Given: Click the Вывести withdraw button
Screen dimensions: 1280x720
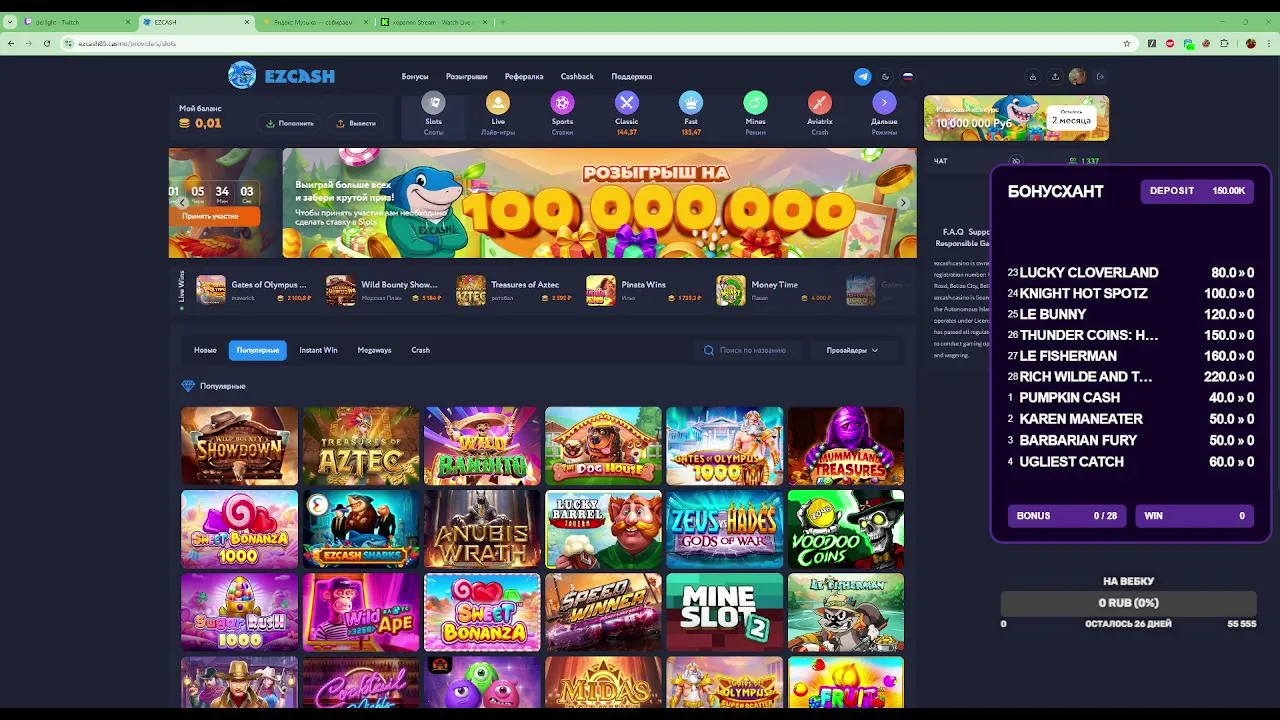Looking at the screenshot, I should (356, 123).
